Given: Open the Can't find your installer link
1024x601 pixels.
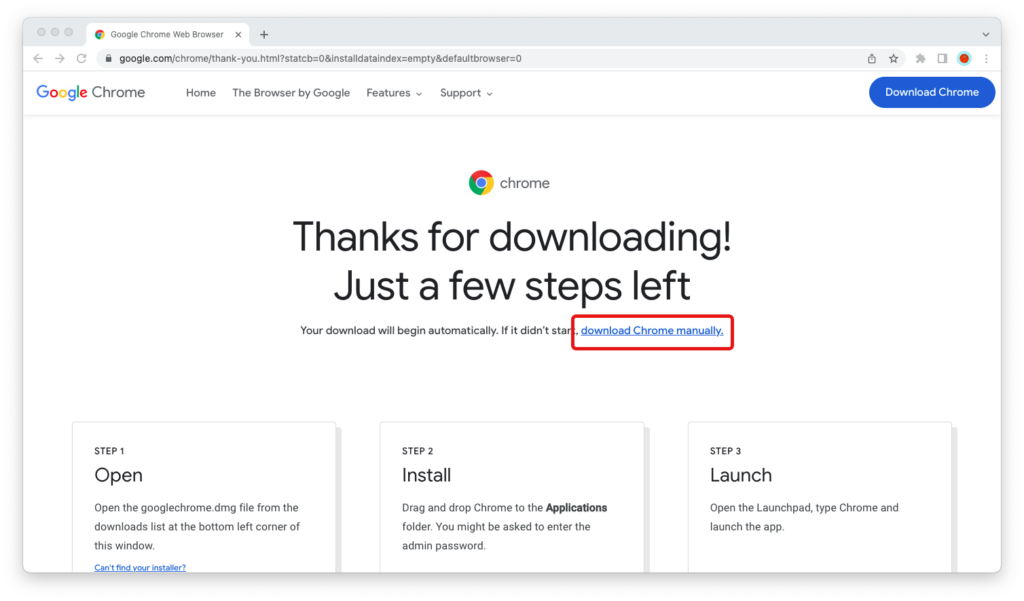Looking at the screenshot, I should 140,568.
